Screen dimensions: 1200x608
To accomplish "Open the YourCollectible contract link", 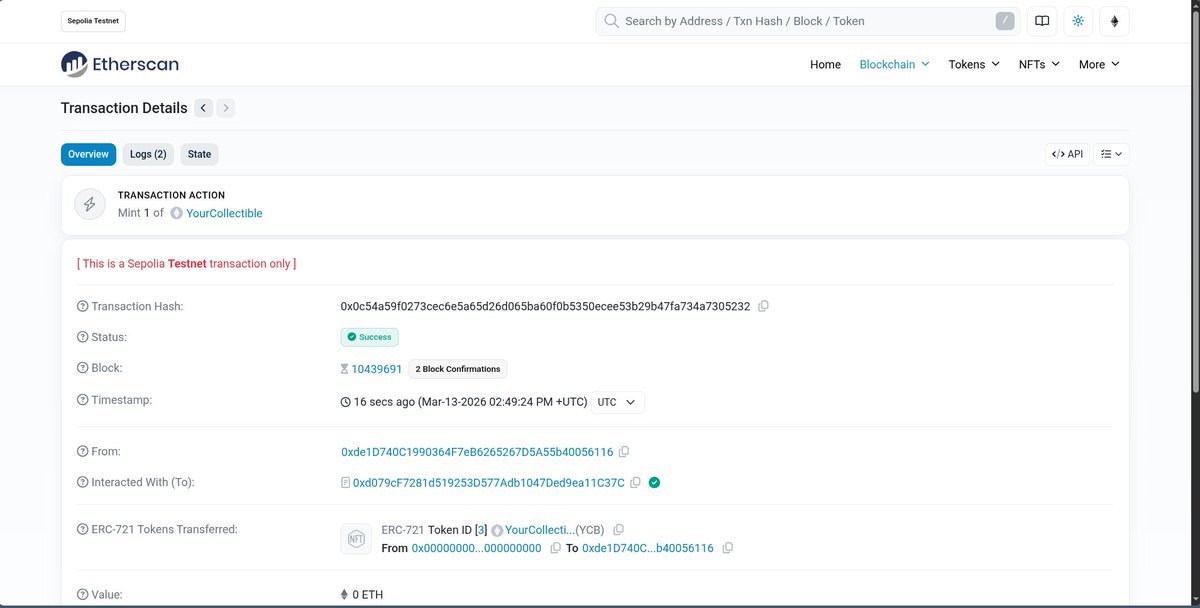I will [223, 213].
